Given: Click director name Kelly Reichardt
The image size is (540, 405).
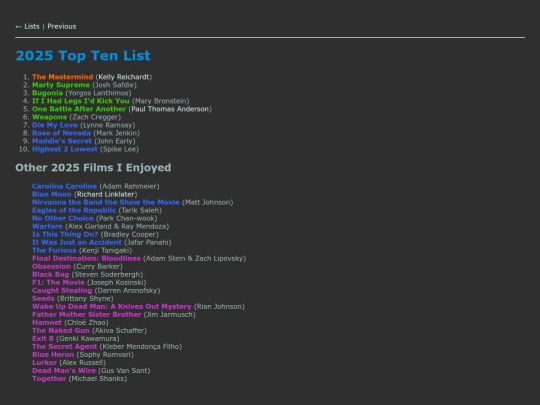Looking at the screenshot, I should coord(124,77).
